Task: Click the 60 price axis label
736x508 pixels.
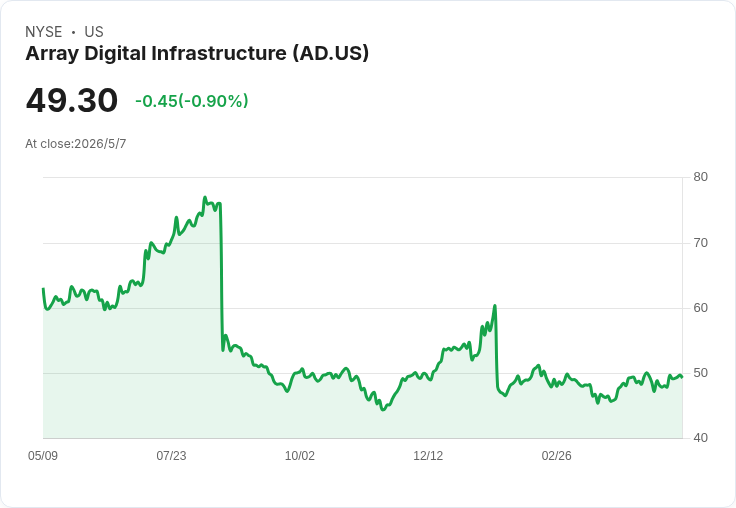Action: tap(701, 308)
